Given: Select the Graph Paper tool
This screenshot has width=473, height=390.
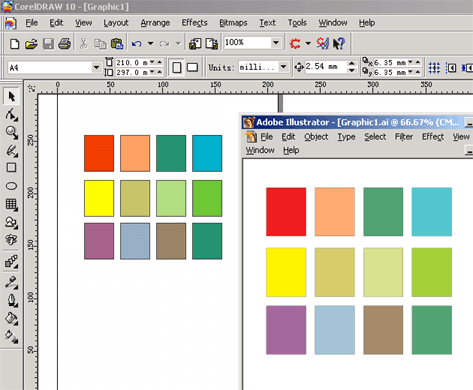Looking at the screenshot, I should pyautogui.click(x=11, y=204).
